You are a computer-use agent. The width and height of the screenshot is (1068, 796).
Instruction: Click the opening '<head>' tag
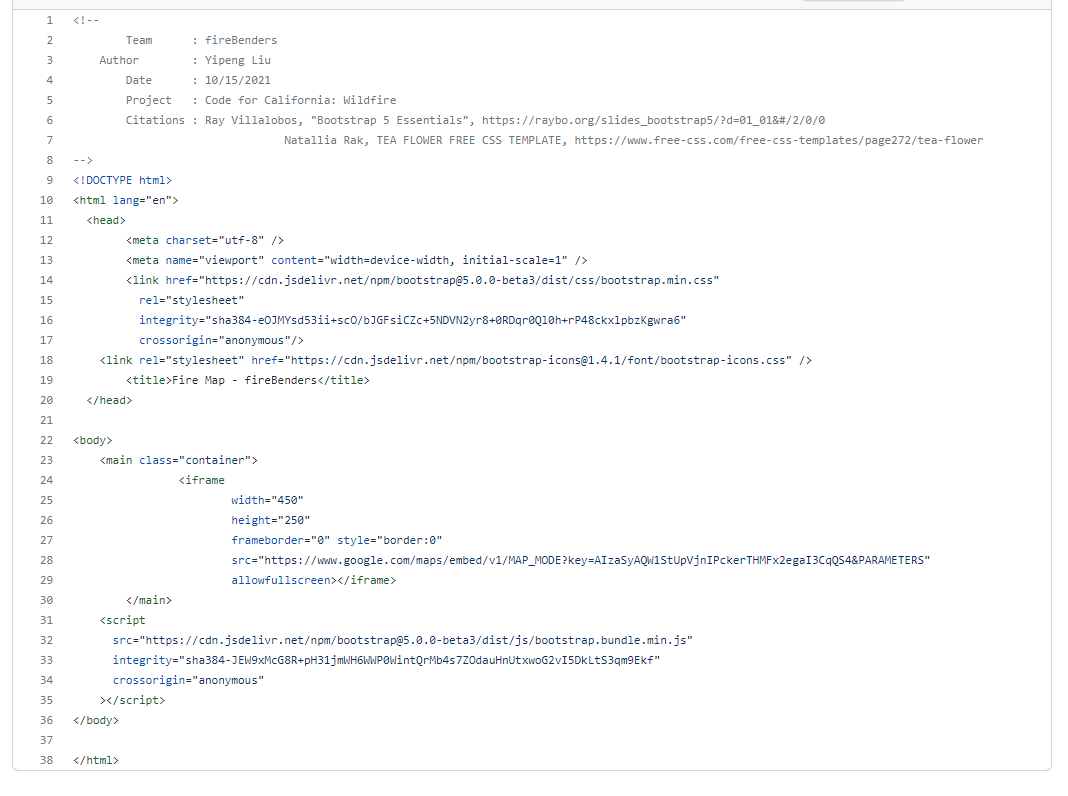(106, 220)
